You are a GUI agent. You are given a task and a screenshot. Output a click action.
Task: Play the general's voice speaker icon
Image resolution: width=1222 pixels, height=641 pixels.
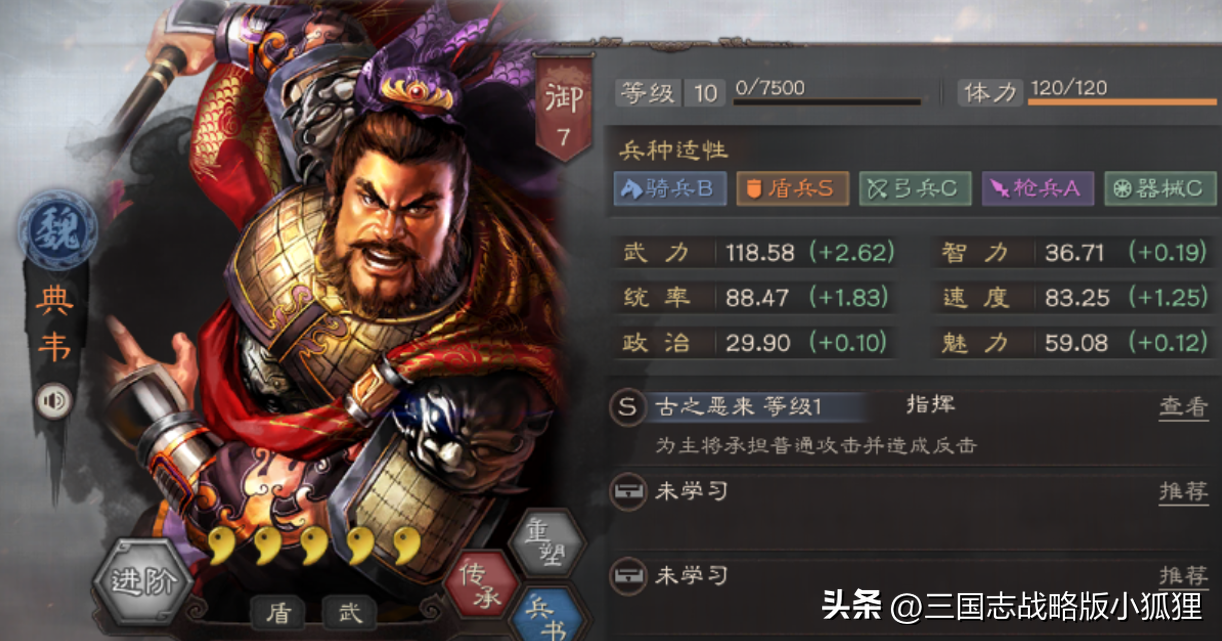click(54, 402)
